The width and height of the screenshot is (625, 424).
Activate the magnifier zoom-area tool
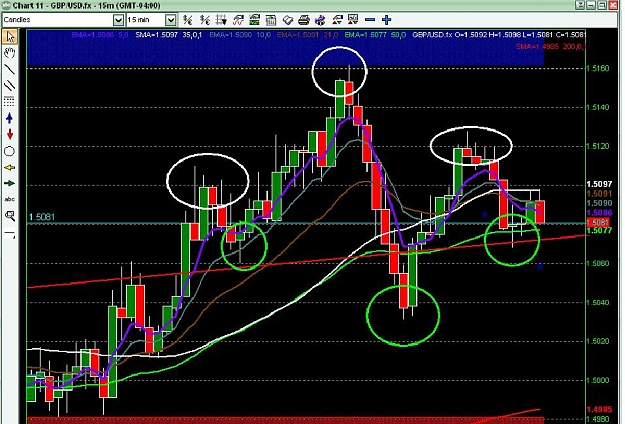(10, 216)
